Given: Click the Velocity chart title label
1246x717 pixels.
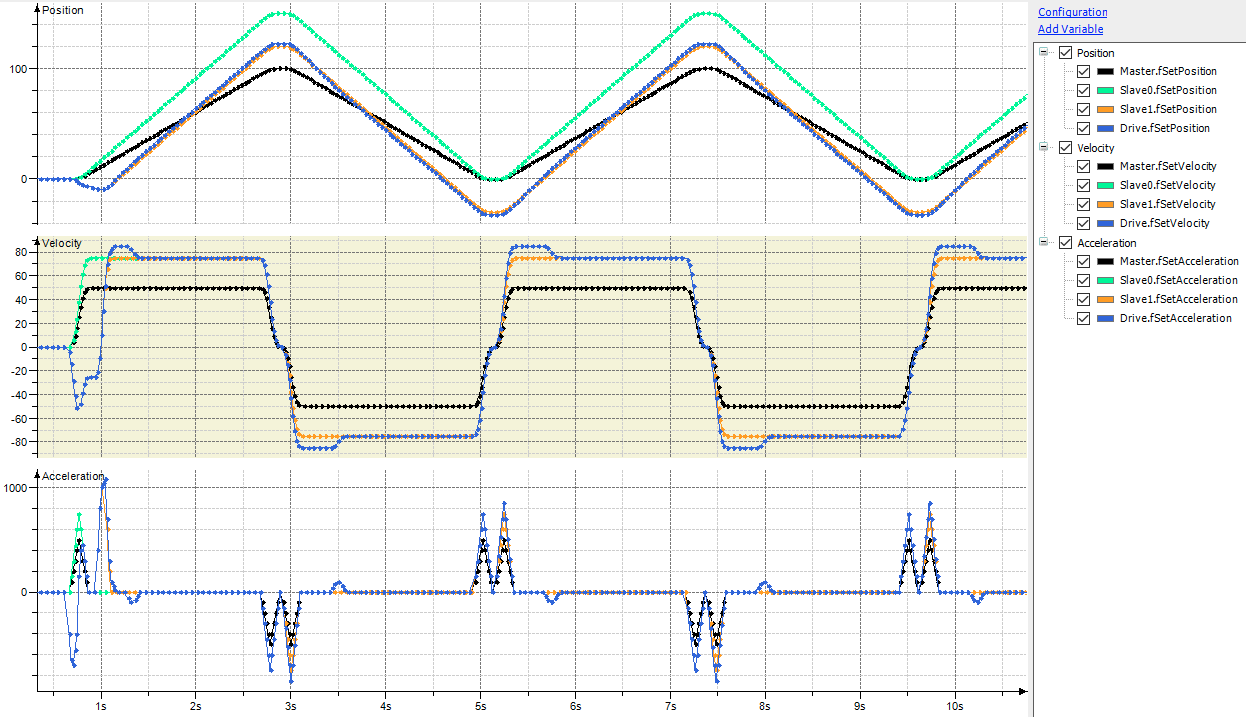Looking at the screenshot, I should (62, 244).
